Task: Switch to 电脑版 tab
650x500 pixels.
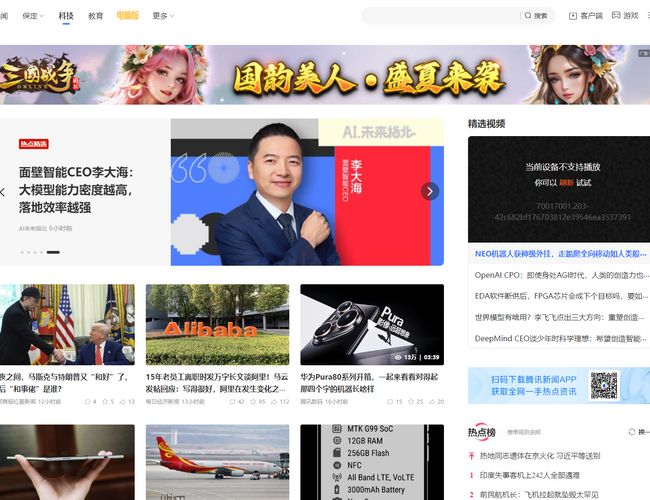Action: (127, 15)
